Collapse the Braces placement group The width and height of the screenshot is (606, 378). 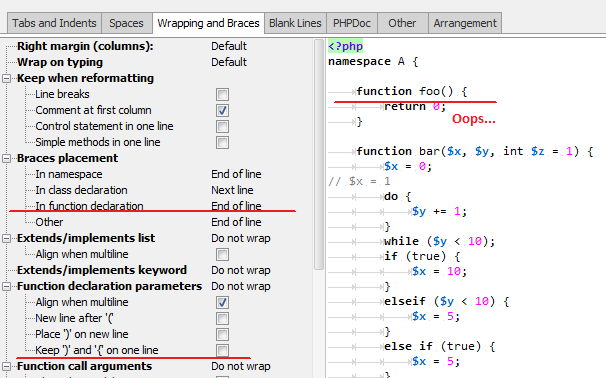(6, 158)
